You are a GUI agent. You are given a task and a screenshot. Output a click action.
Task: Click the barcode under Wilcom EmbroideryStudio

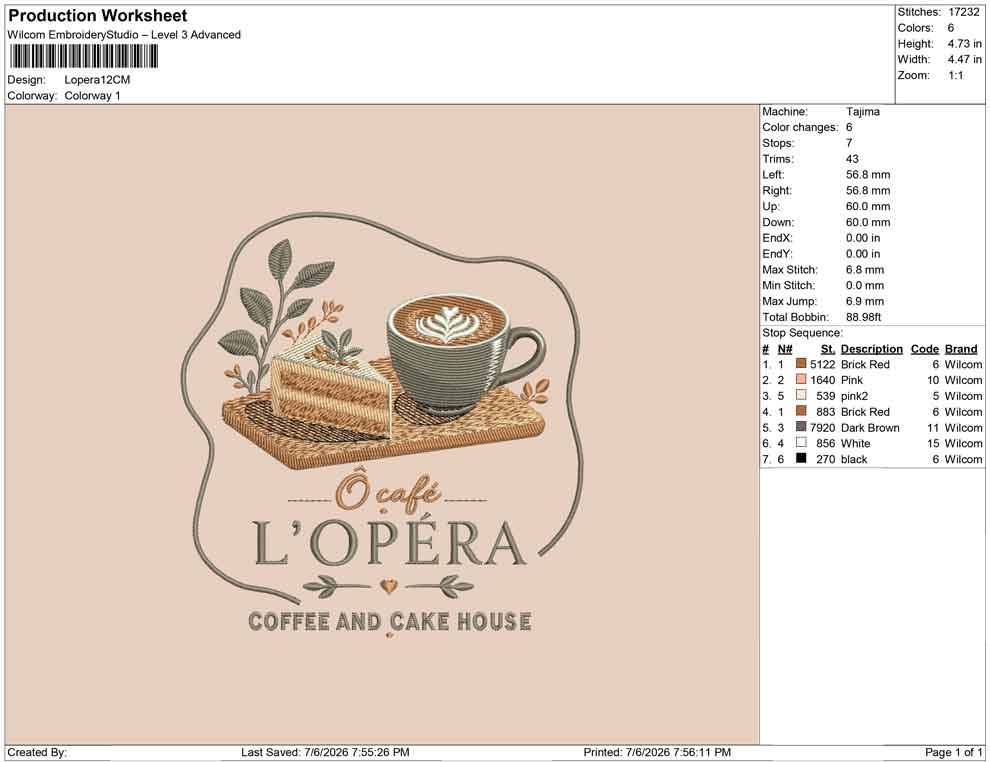(x=83, y=57)
